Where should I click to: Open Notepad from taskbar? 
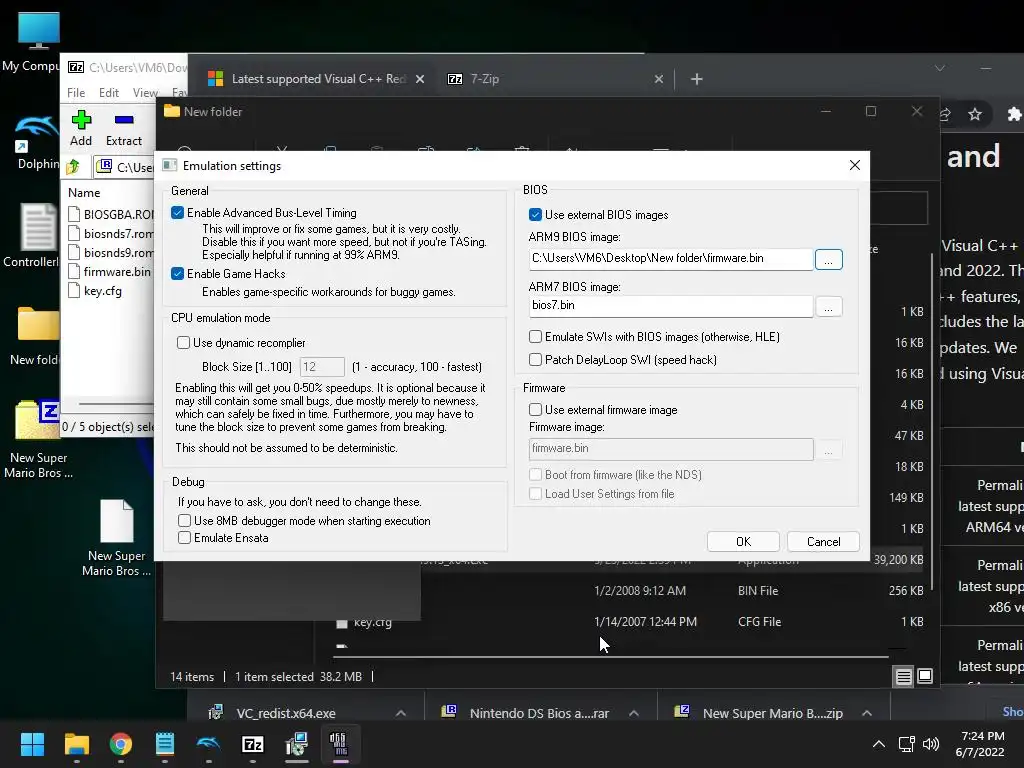click(x=165, y=744)
